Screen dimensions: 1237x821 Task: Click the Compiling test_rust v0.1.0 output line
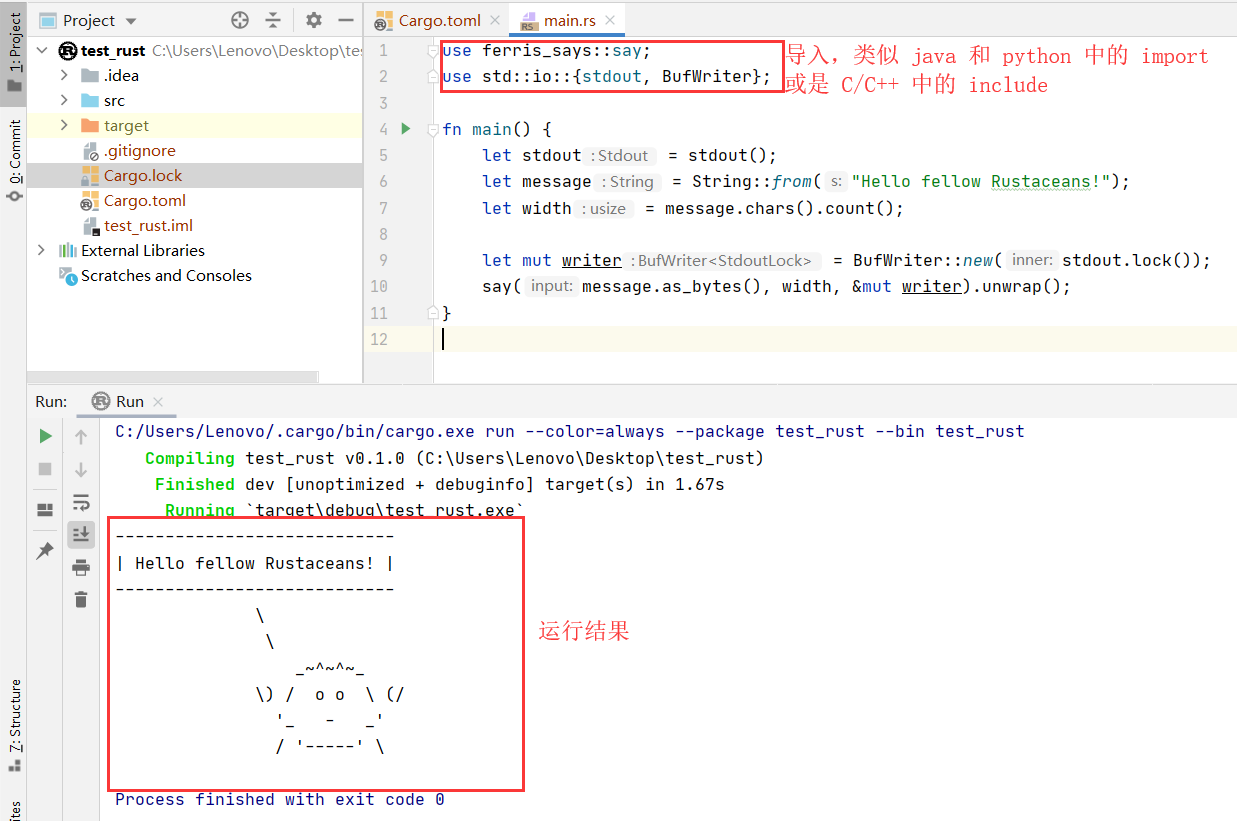(454, 458)
